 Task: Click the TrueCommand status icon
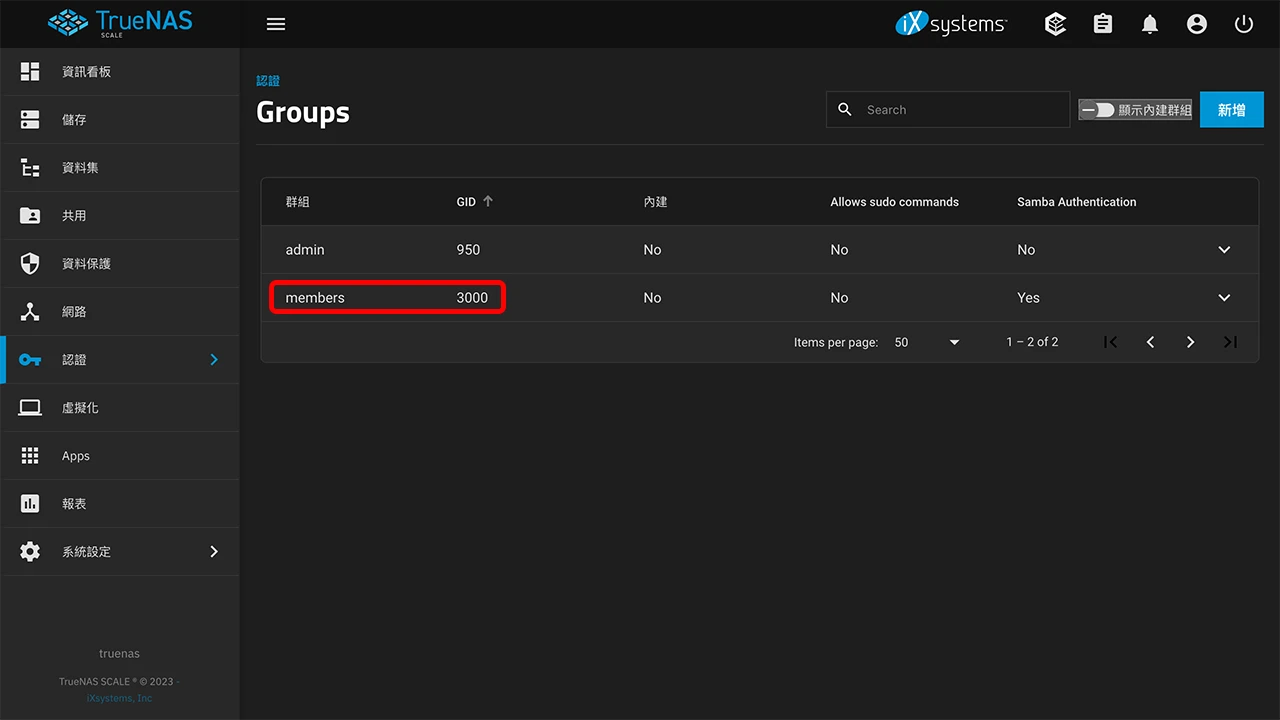(1055, 24)
